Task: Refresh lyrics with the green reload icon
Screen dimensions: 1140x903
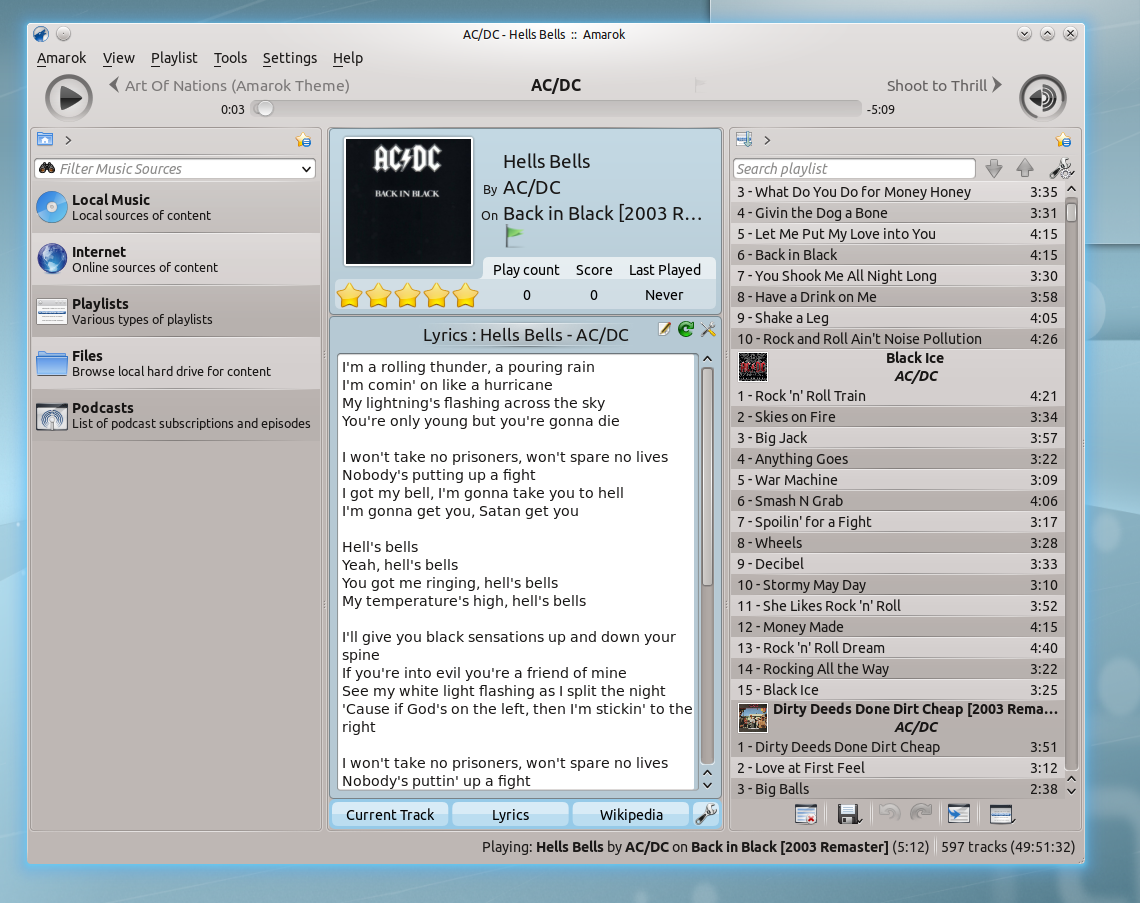Action: pyautogui.click(x=686, y=328)
